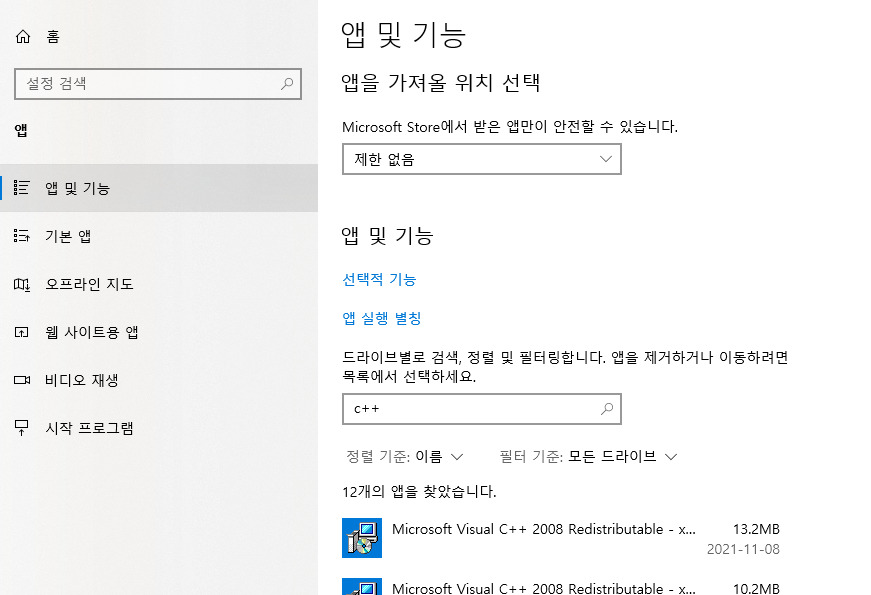
Task: Click the 12개의 앱을 찾았습니다 result count
Action: (419, 492)
